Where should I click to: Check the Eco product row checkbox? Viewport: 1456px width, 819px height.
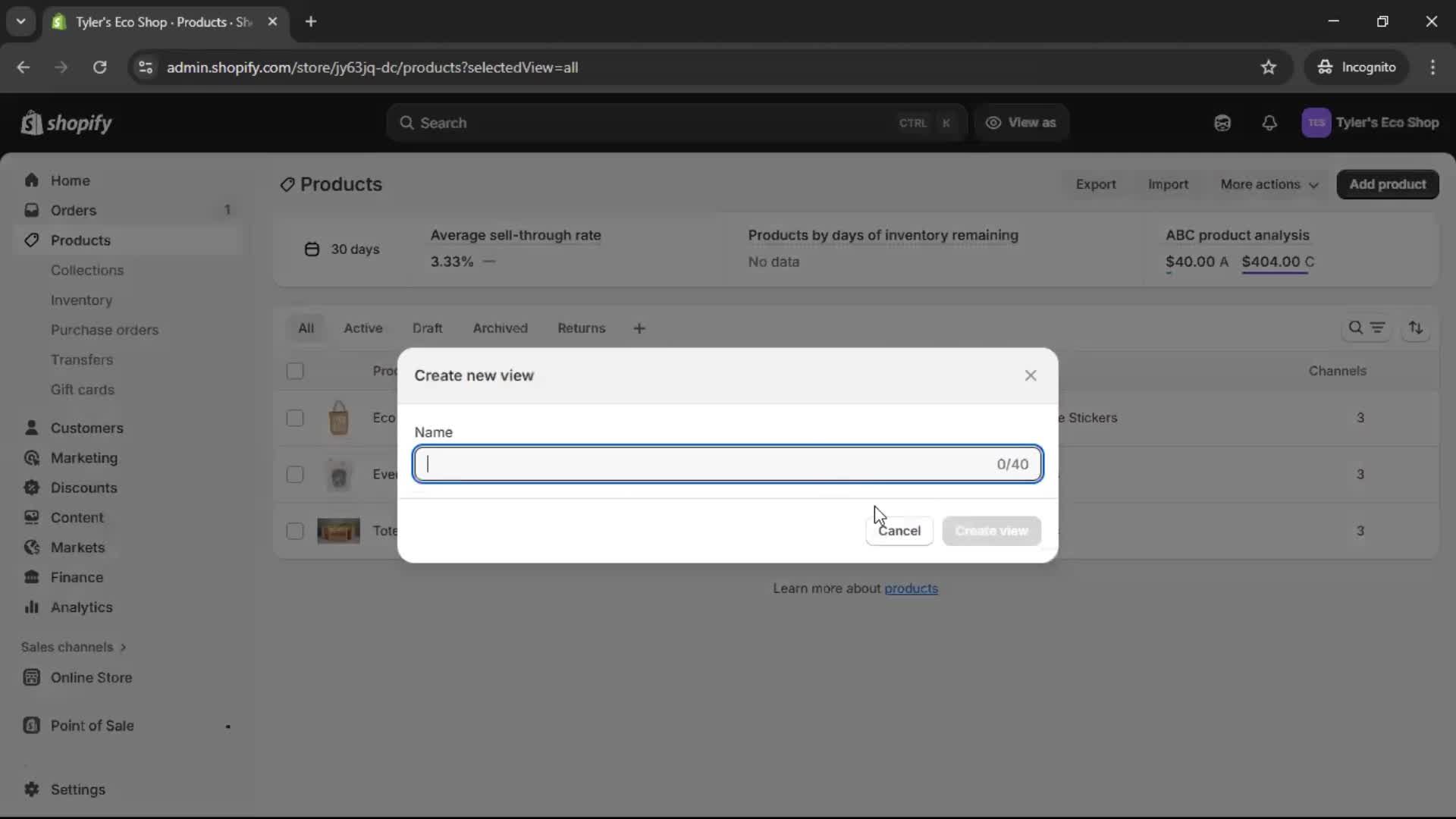pyautogui.click(x=295, y=418)
